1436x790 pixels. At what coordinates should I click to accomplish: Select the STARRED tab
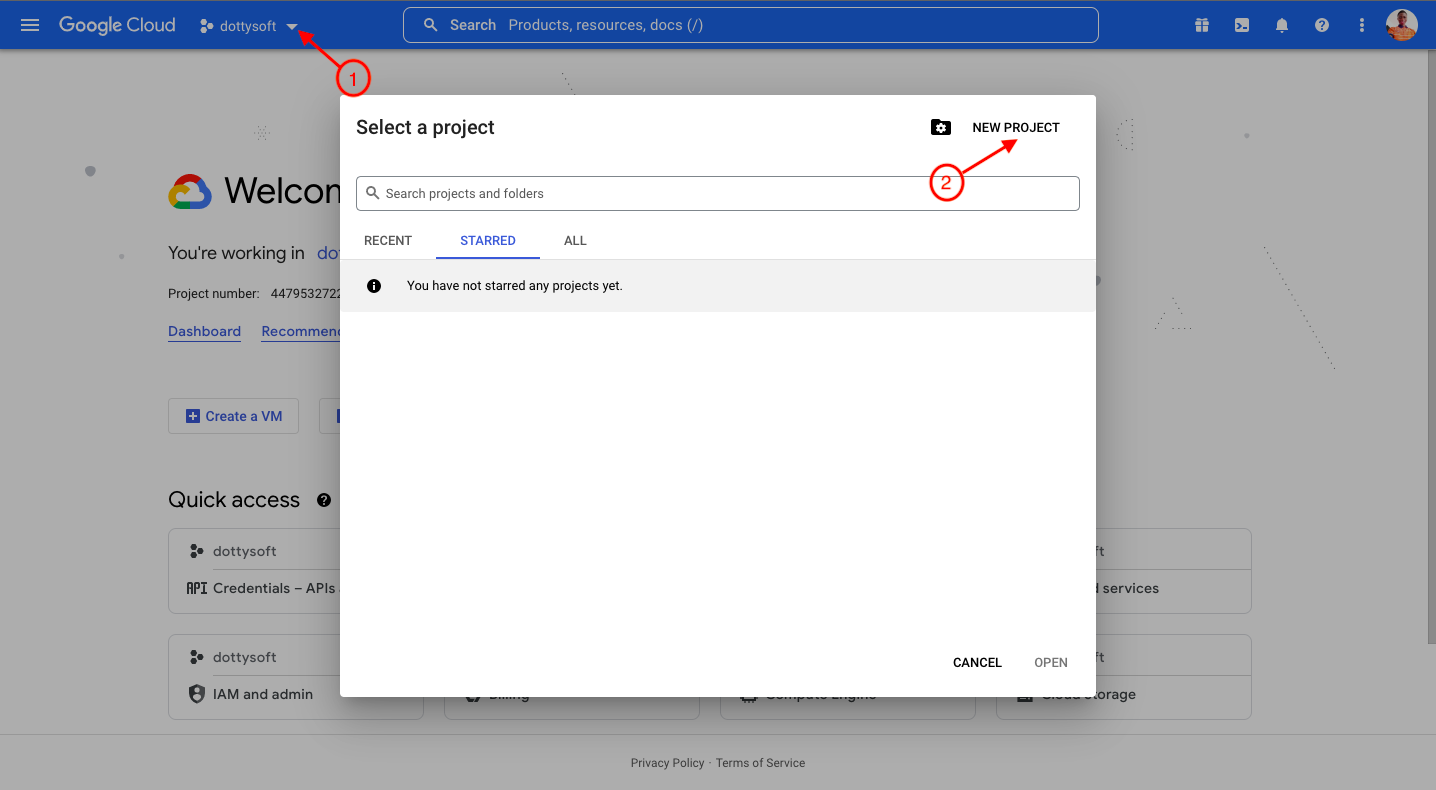pyautogui.click(x=488, y=241)
